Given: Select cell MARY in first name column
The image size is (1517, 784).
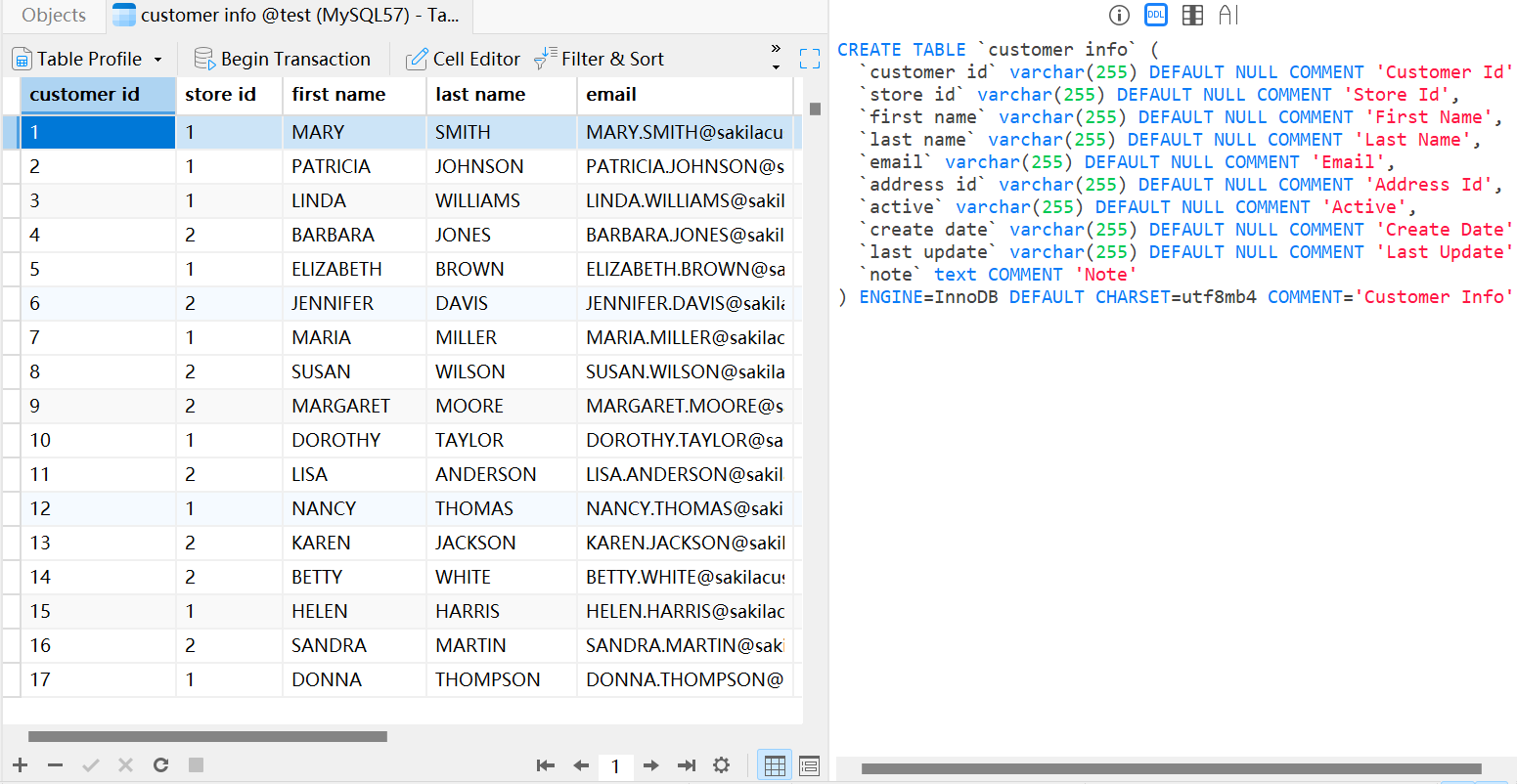Looking at the screenshot, I should 354,132.
